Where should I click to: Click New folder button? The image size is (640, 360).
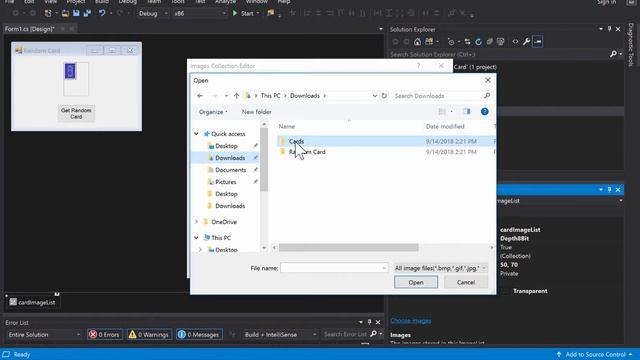click(256, 112)
